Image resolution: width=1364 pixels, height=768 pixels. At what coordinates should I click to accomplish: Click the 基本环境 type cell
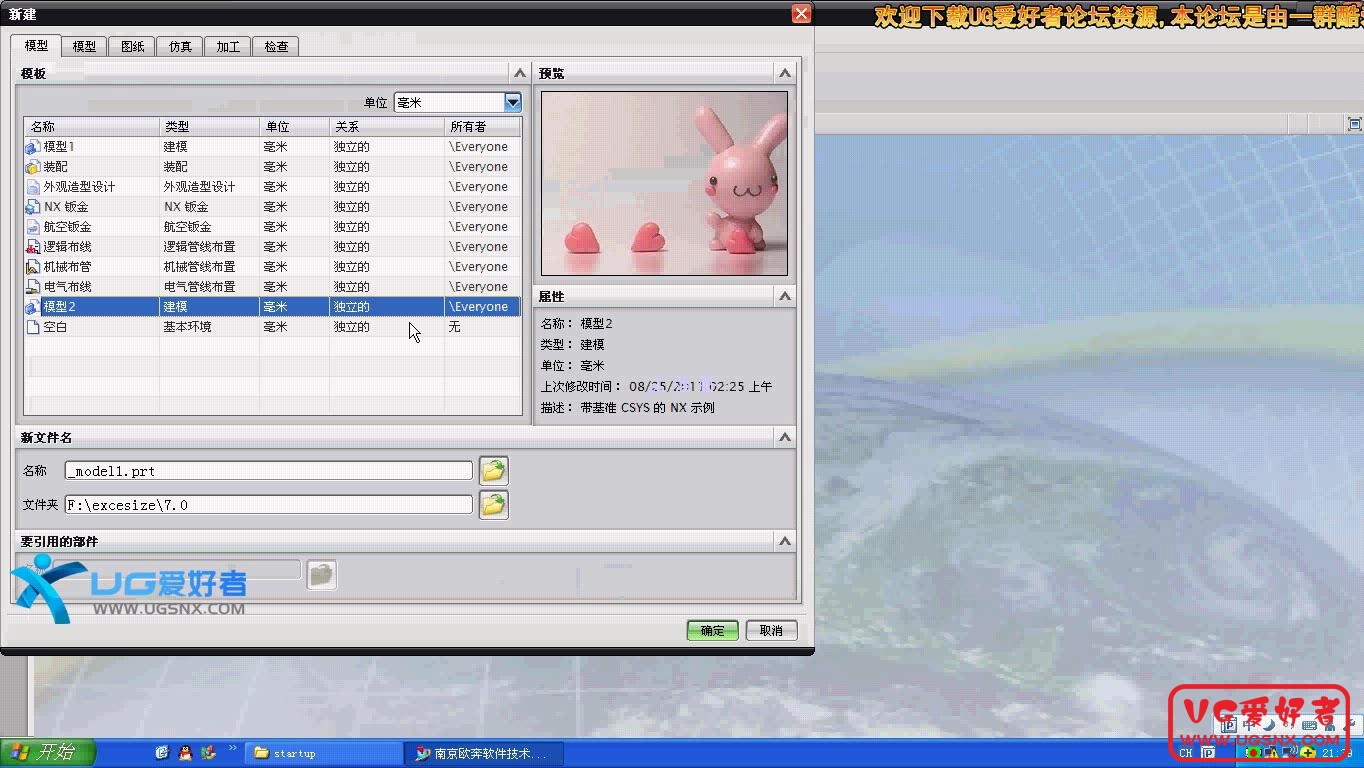point(210,327)
